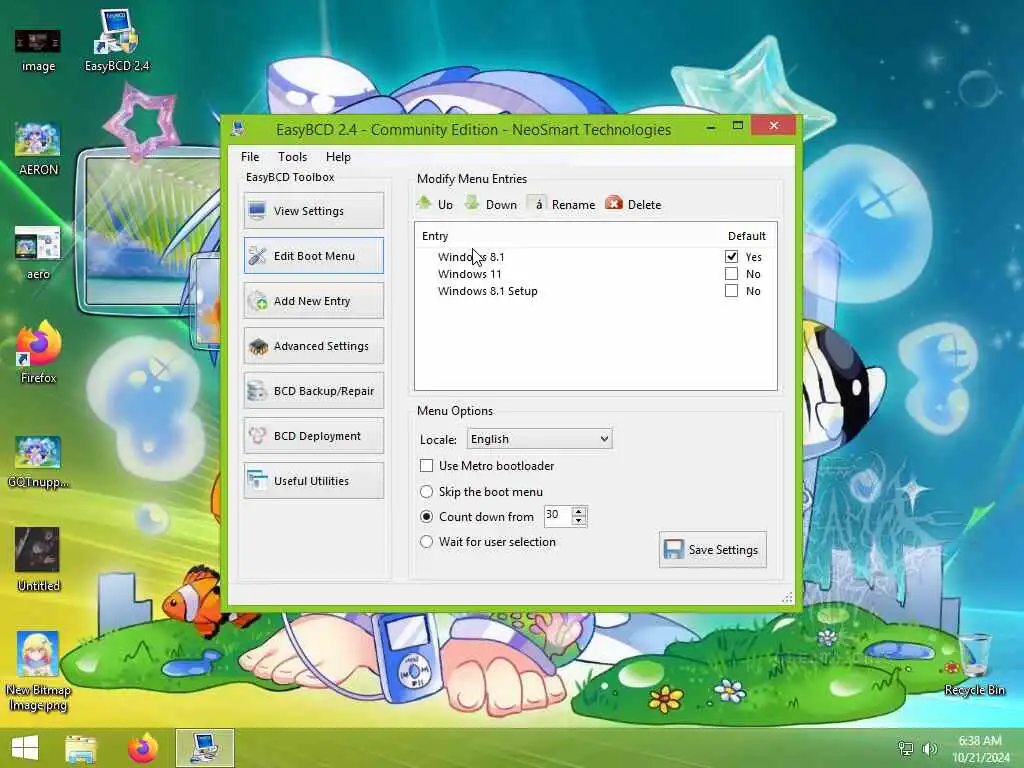Select the Windows 11 entry
1024x768 pixels.
tap(470, 274)
